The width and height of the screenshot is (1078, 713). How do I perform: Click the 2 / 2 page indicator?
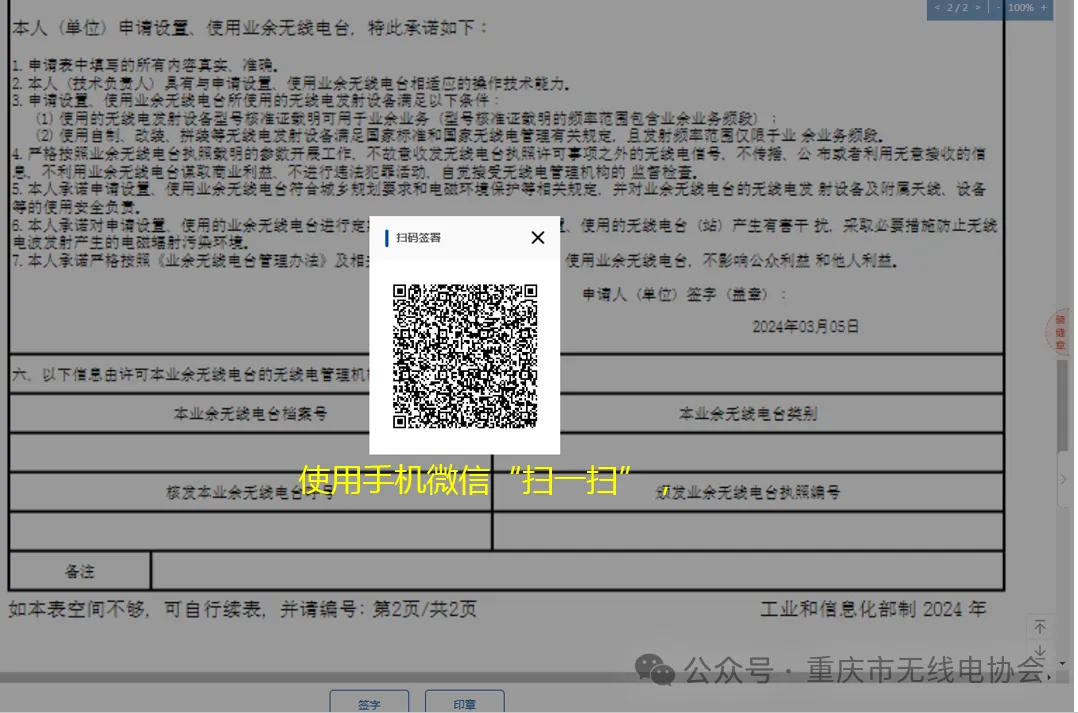[957, 8]
